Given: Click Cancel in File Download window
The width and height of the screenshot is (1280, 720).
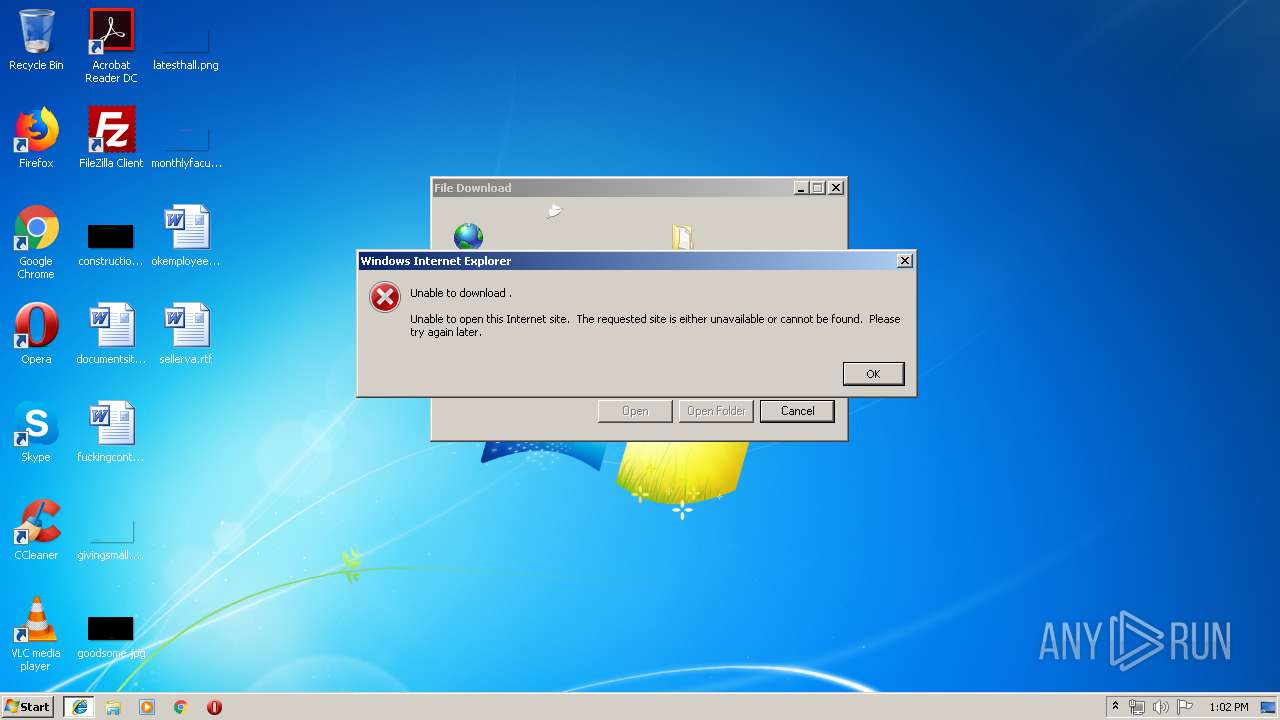Looking at the screenshot, I should (x=797, y=411).
